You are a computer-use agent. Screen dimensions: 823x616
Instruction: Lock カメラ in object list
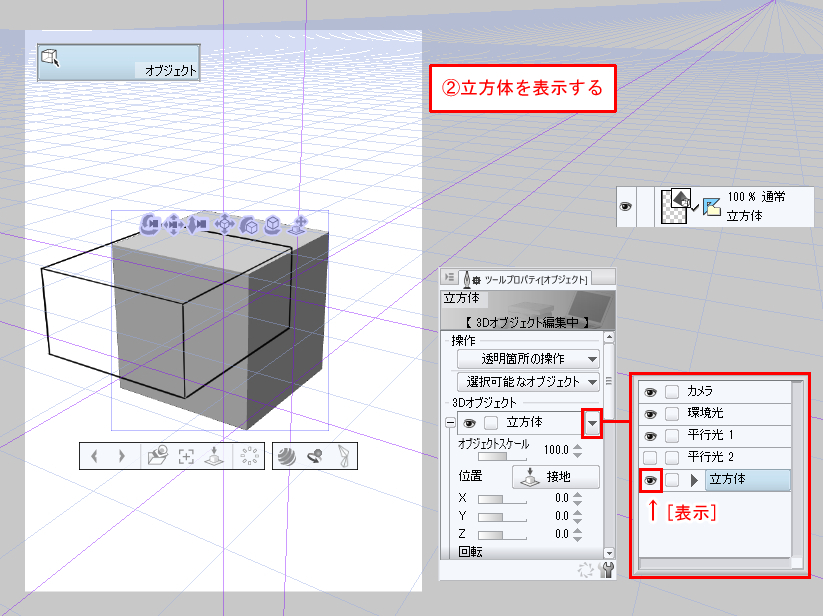click(x=672, y=392)
